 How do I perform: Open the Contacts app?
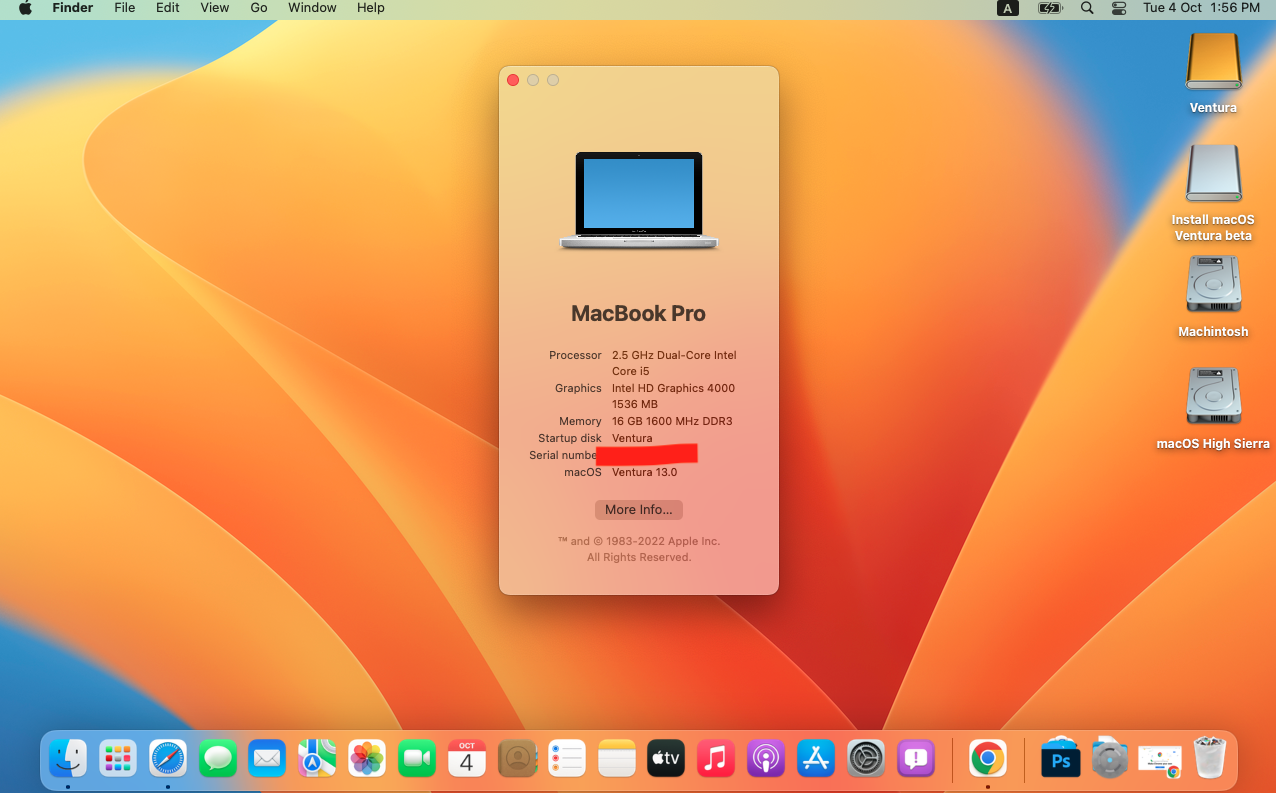[x=517, y=760]
